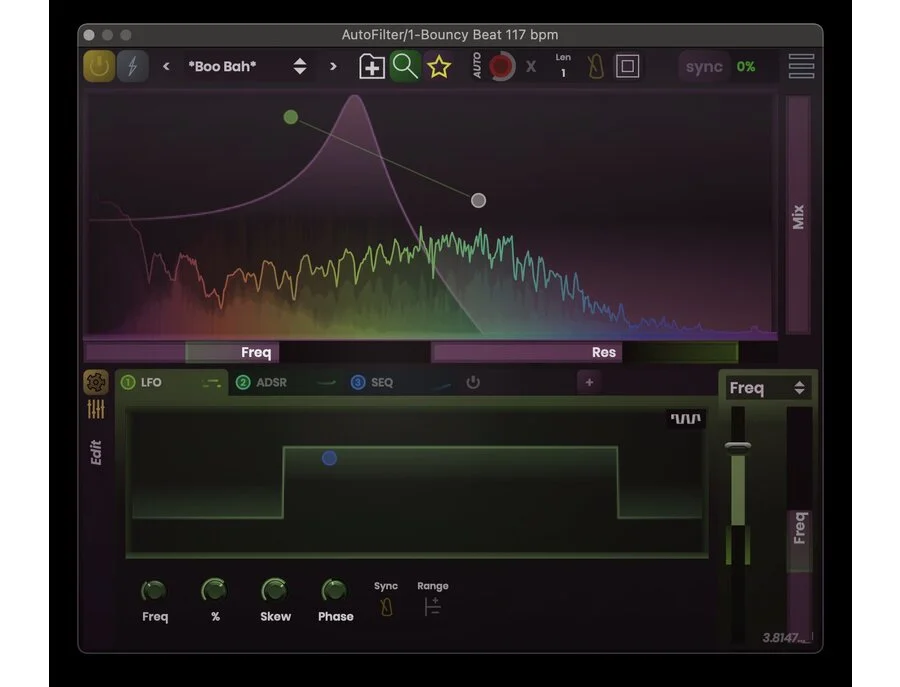Open the hamburger menu at top right
This screenshot has width=900, height=687.
pyautogui.click(x=801, y=67)
